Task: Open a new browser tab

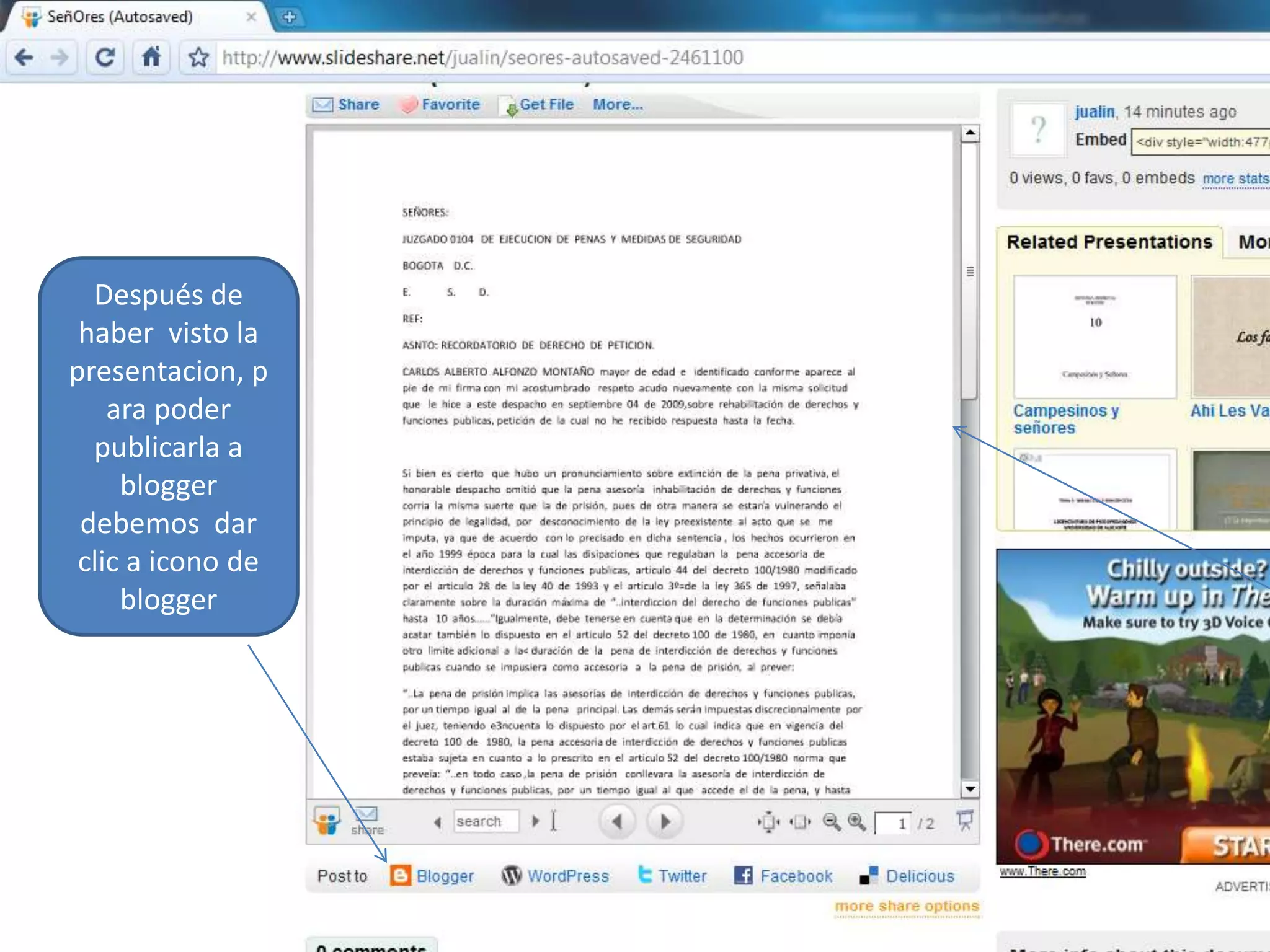Action: click(289, 17)
